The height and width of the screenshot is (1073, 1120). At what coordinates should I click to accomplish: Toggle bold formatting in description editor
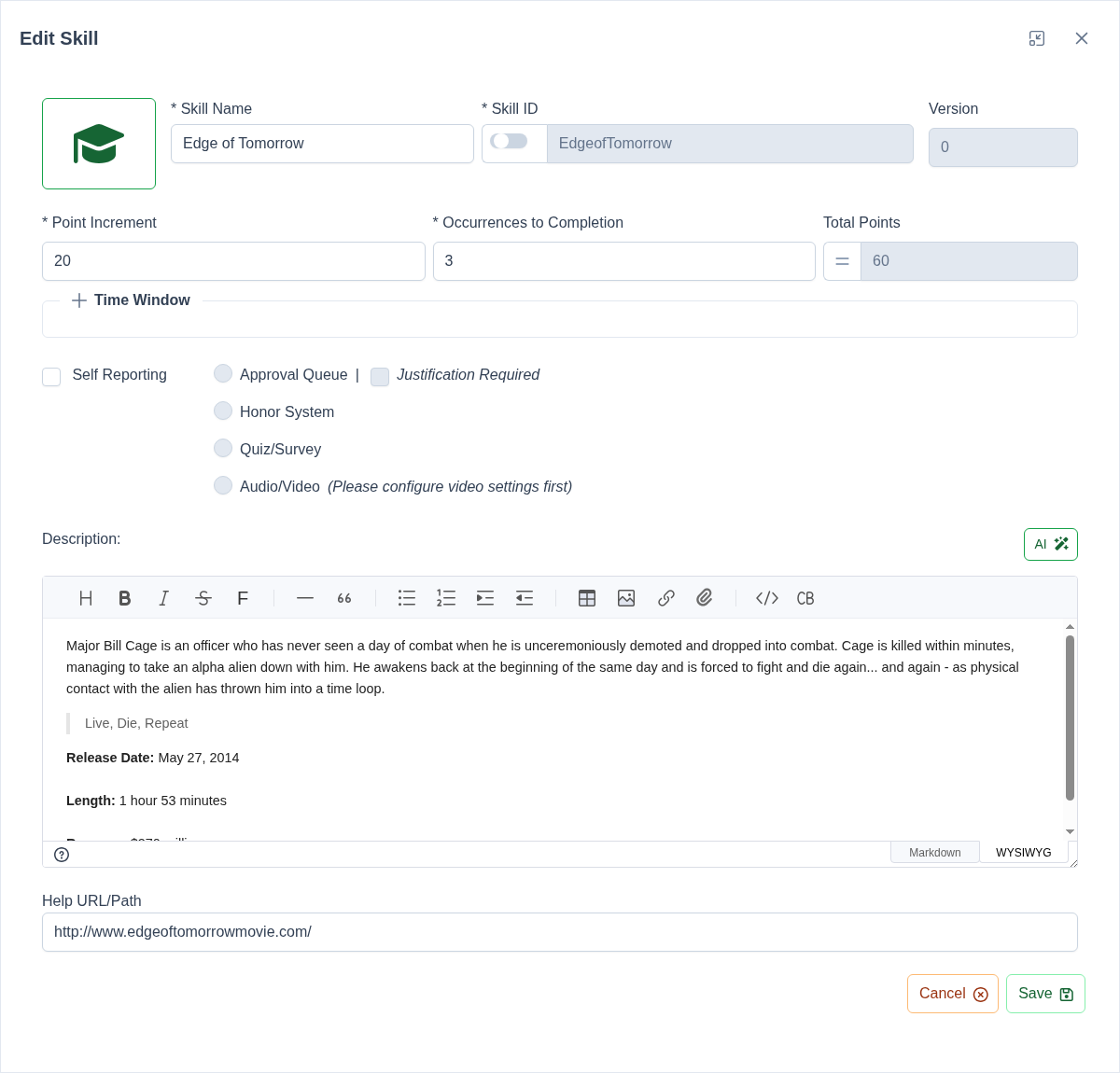point(125,598)
